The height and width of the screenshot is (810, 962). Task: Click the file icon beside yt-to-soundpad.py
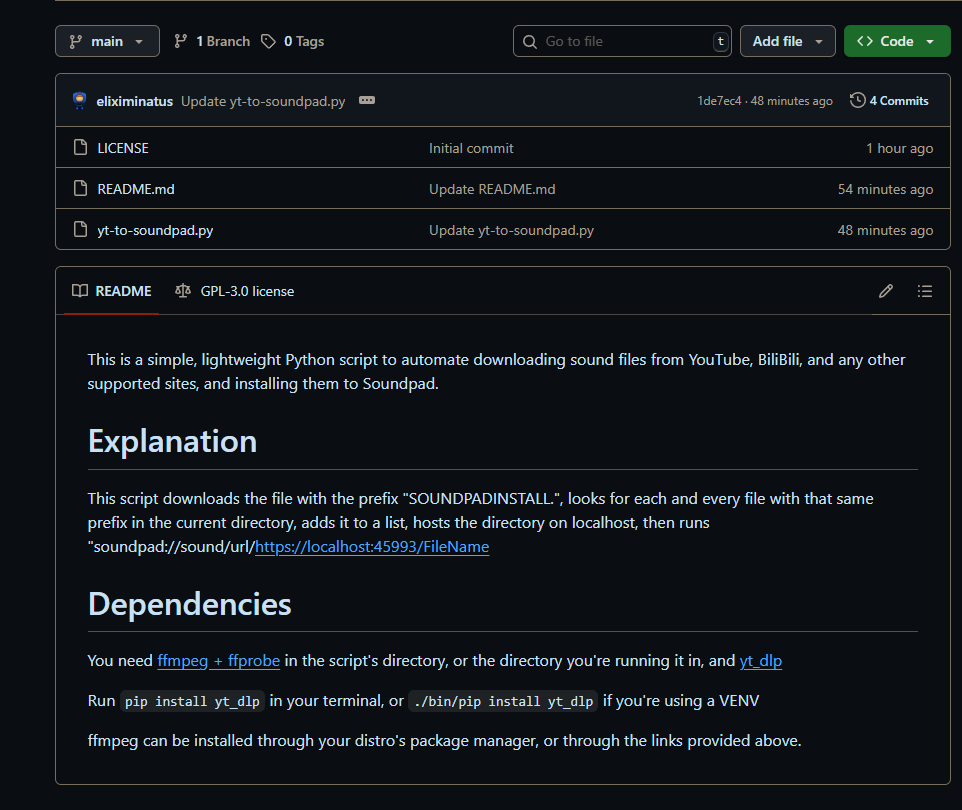(x=80, y=230)
